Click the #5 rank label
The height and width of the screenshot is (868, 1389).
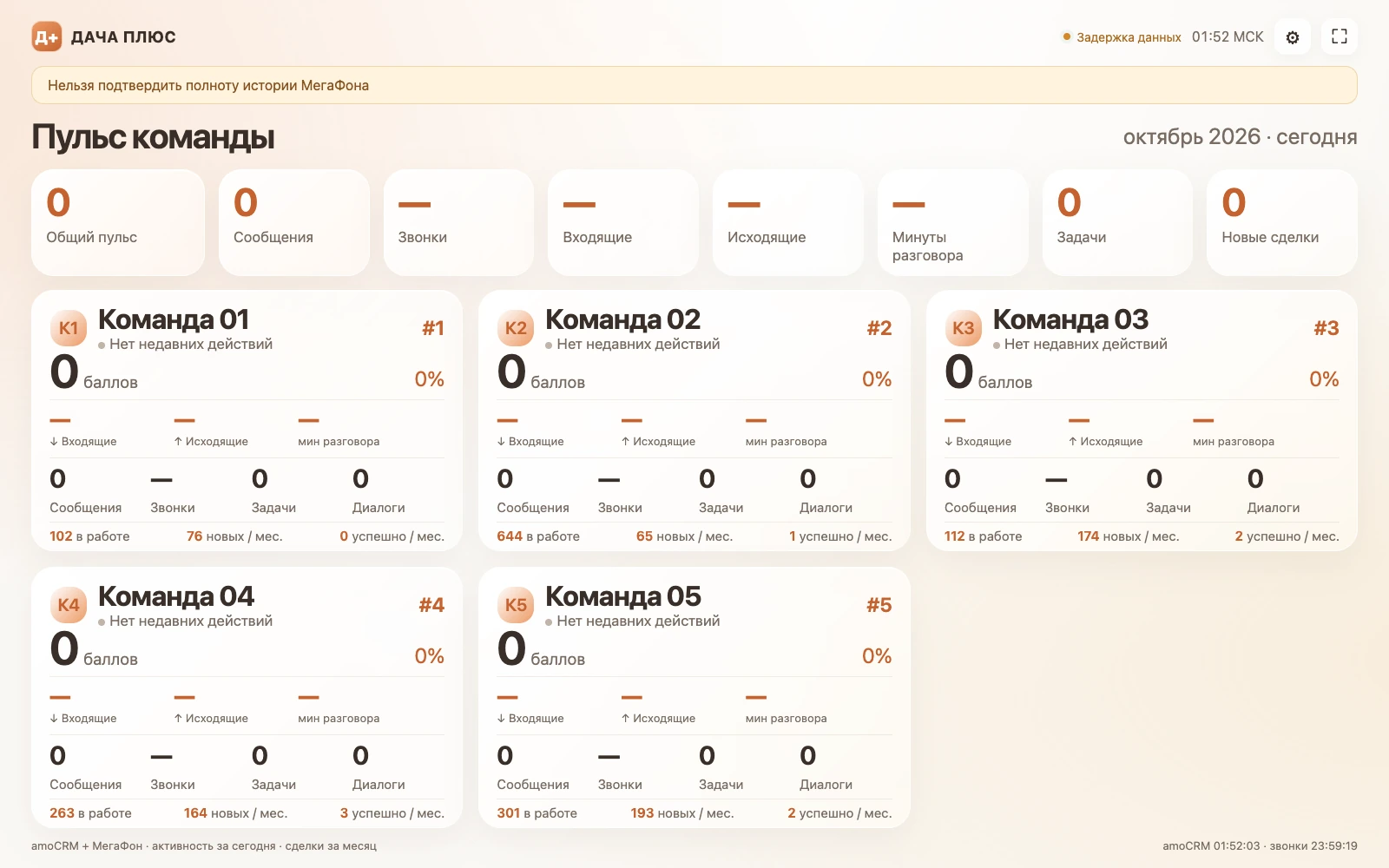879,605
